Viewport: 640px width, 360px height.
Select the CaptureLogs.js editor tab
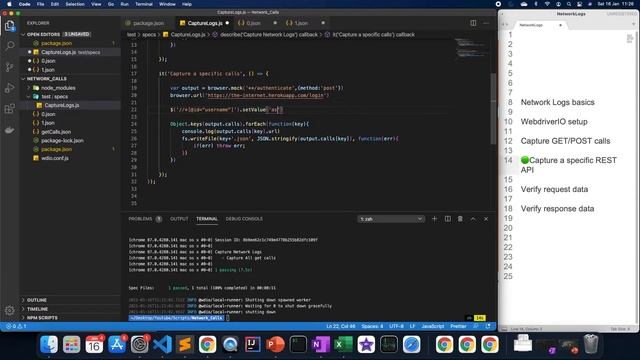tap(204, 23)
